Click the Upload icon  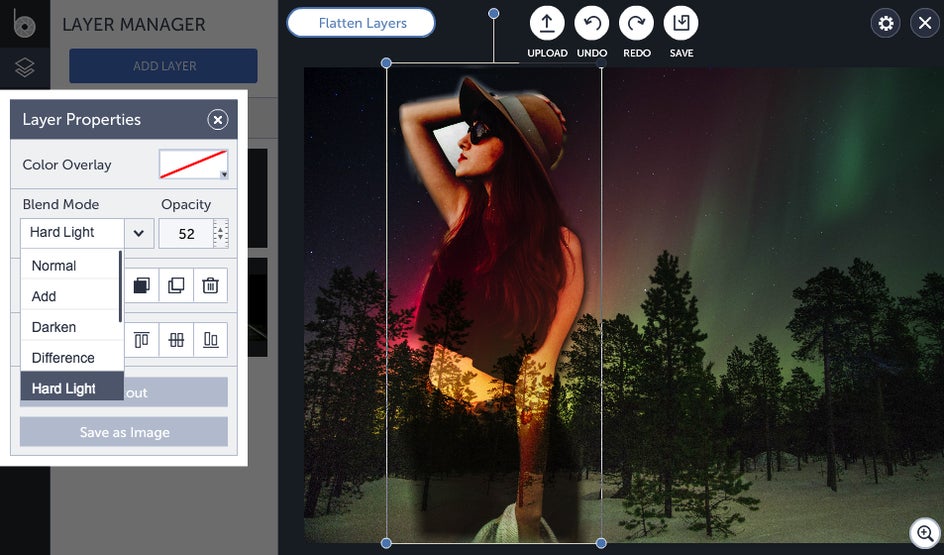coord(547,23)
